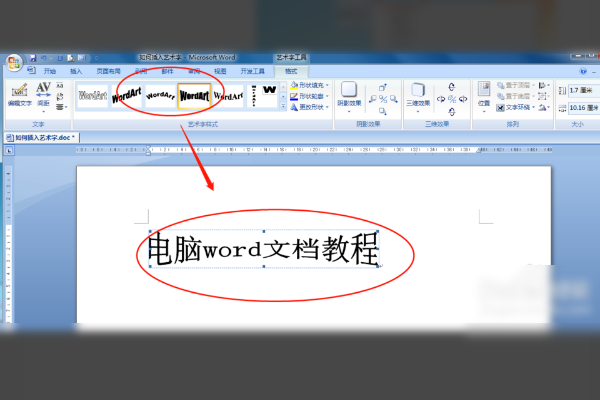Nudge shadow up icon
This screenshot has height=400, width=600.
click(383, 88)
